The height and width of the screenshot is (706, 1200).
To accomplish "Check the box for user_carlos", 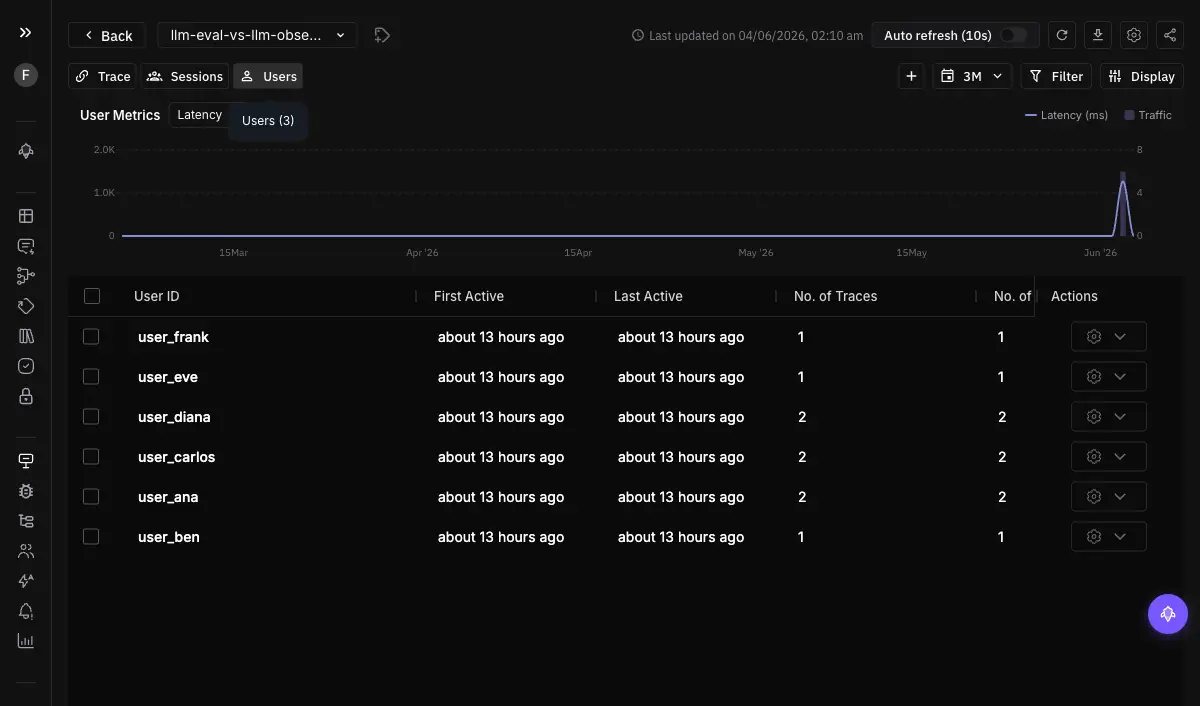I will click(x=91, y=457).
